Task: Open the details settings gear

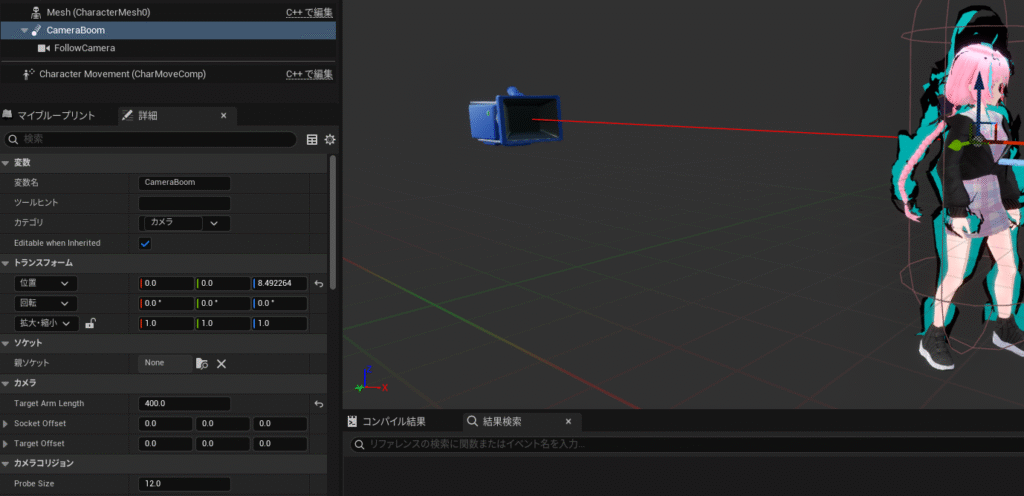Action: tap(330, 140)
